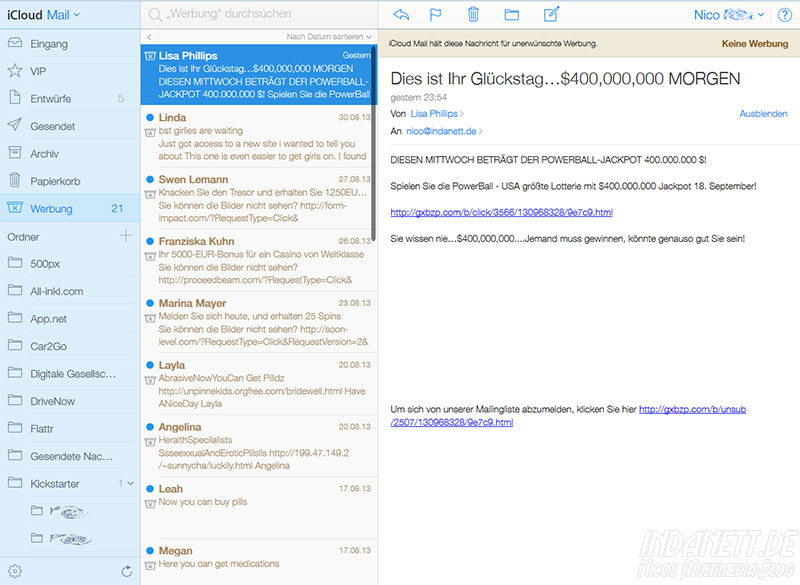
Task: Open the email from Leah
Action: (258, 507)
